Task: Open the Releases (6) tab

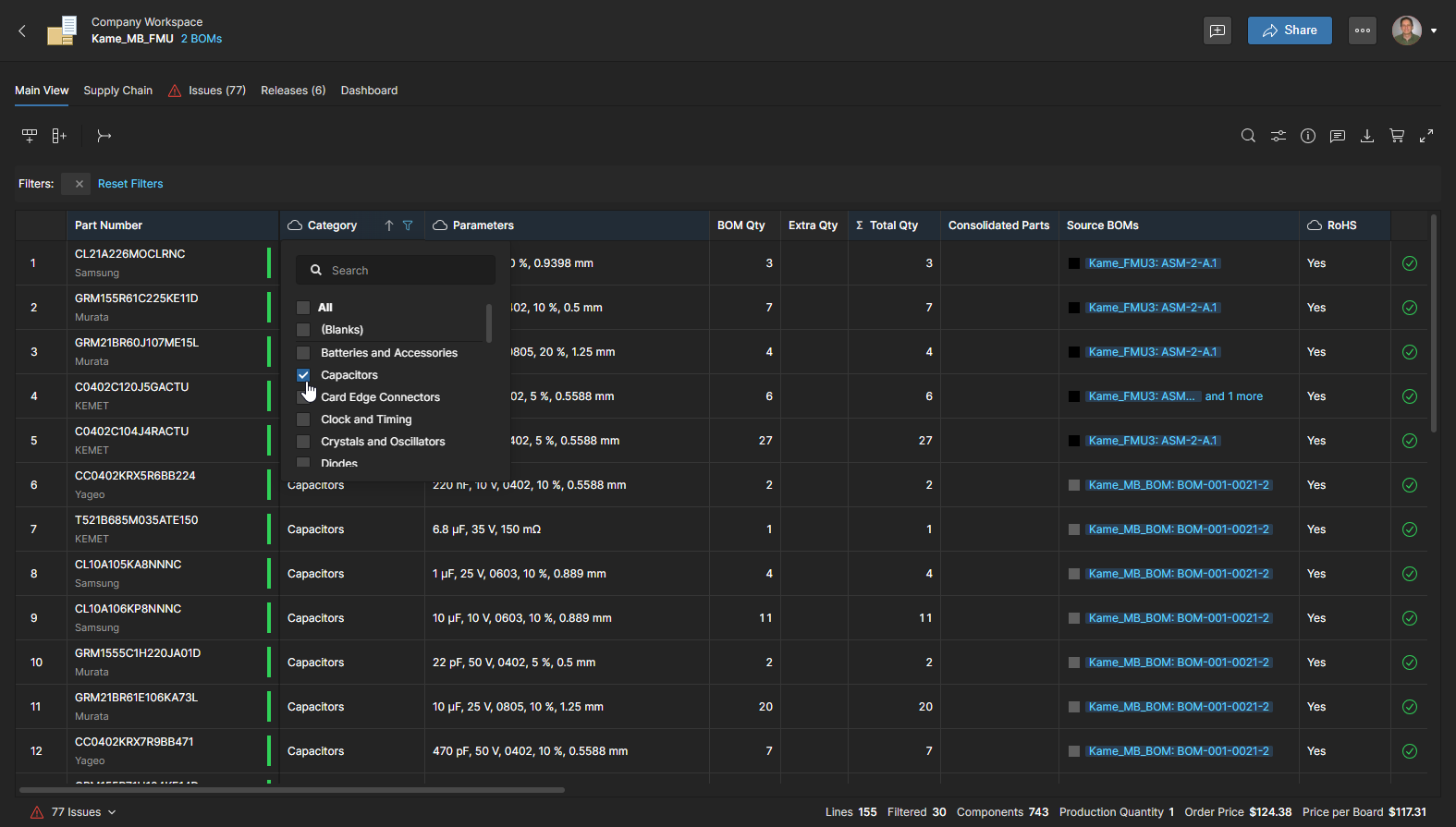Action: (293, 91)
